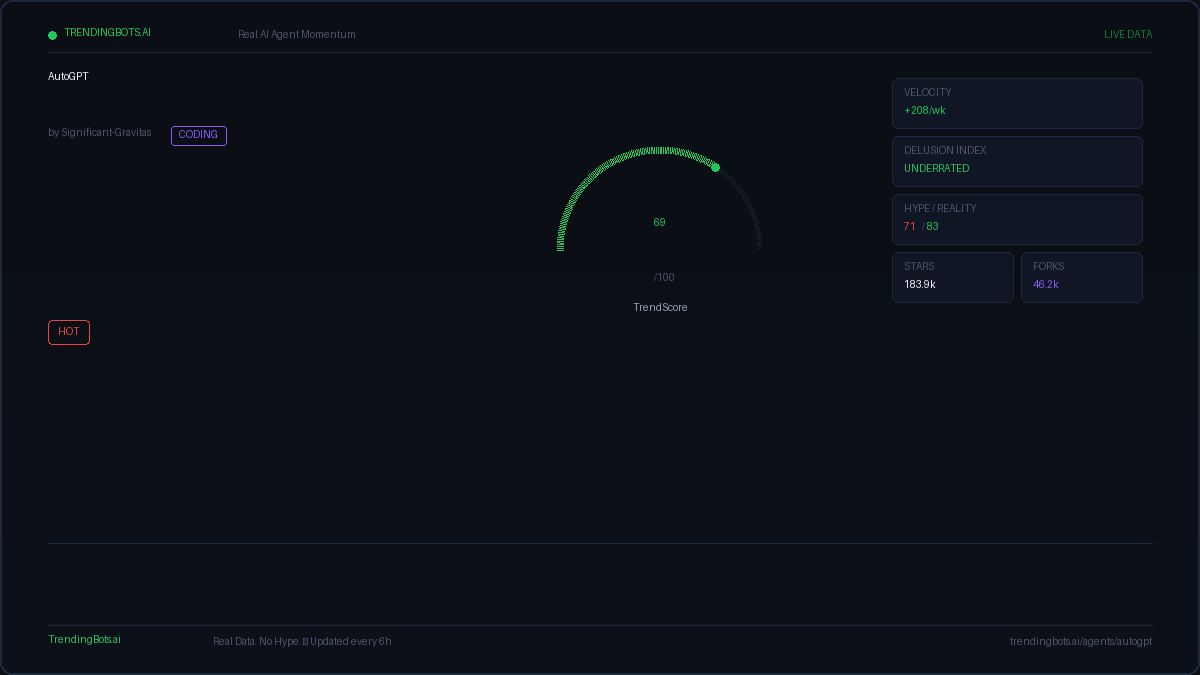The height and width of the screenshot is (675, 1200).
Task: Click the 69 score value in the gauge
Action: [659, 222]
